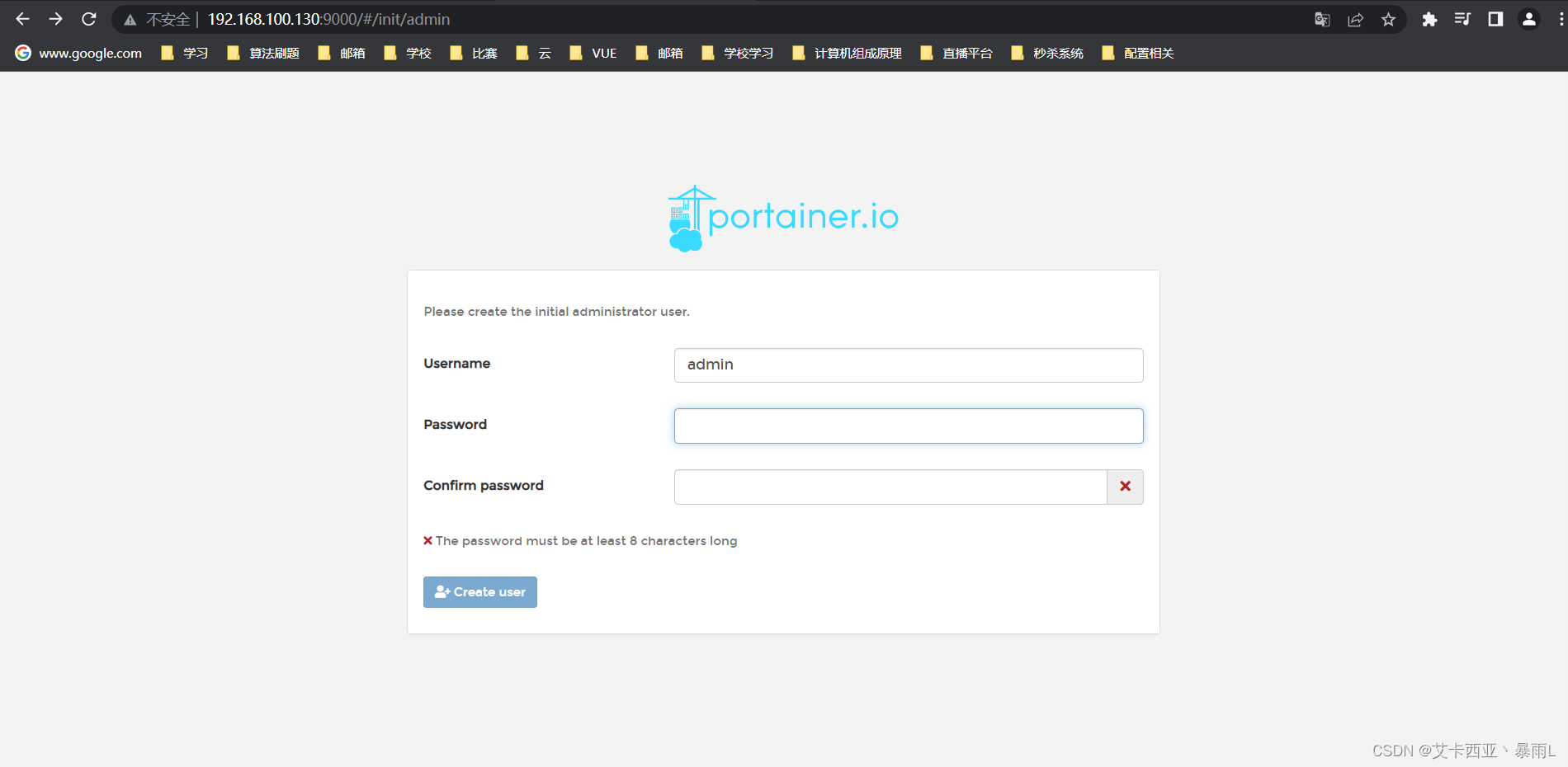Click the share page icon

[1355, 20]
